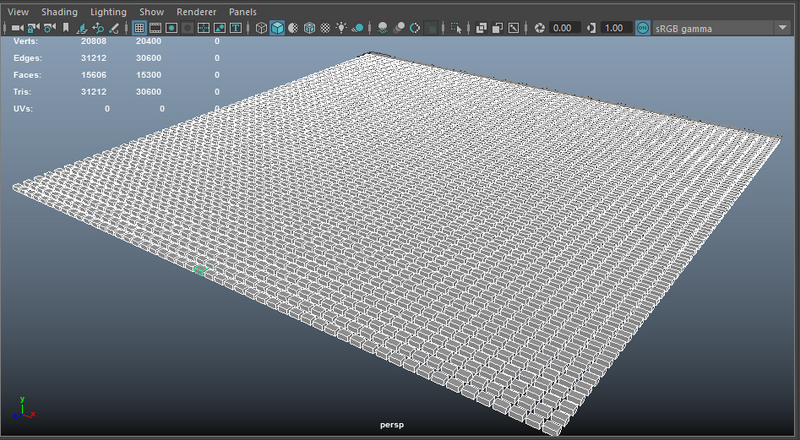The image size is (800, 440).
Task: Click the Edges label in heads-up display
Action: (x=28, y=58)
